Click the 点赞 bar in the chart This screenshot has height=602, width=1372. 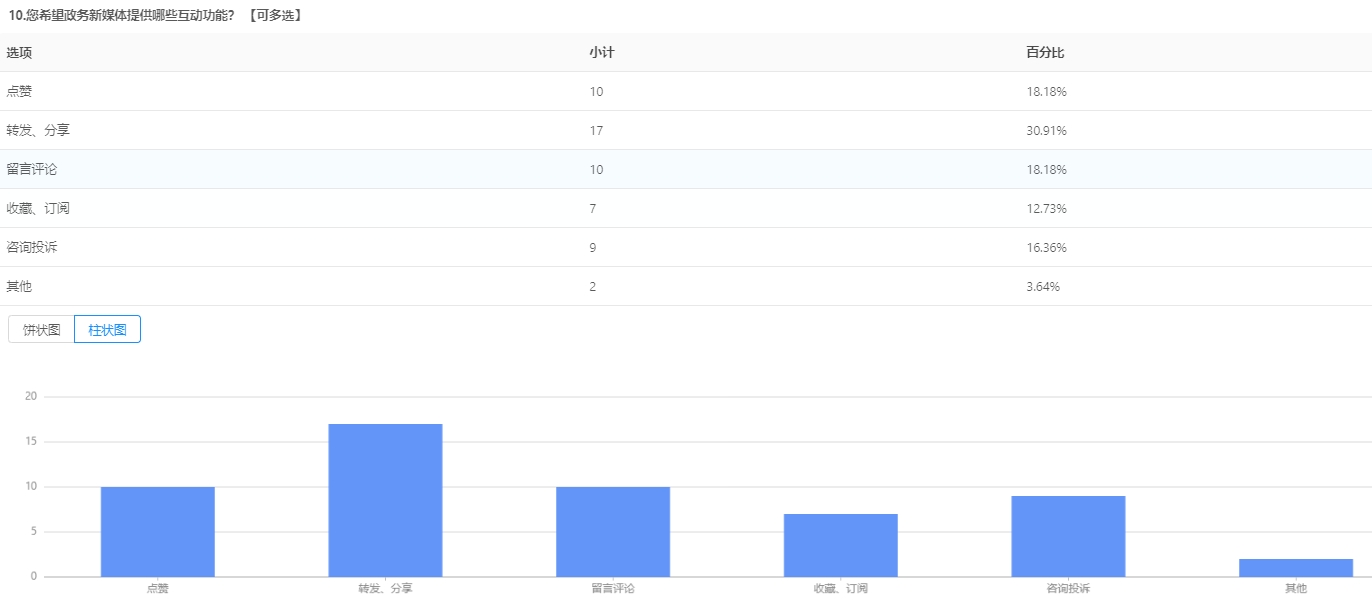click(157, 531)
